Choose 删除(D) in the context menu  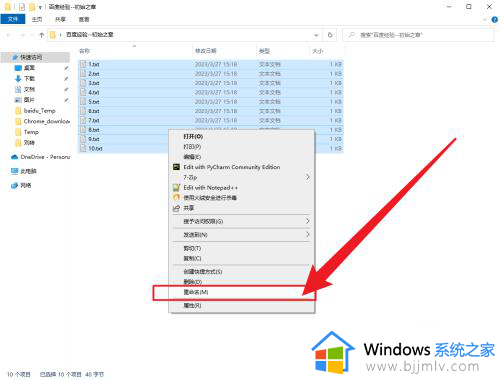242,282
